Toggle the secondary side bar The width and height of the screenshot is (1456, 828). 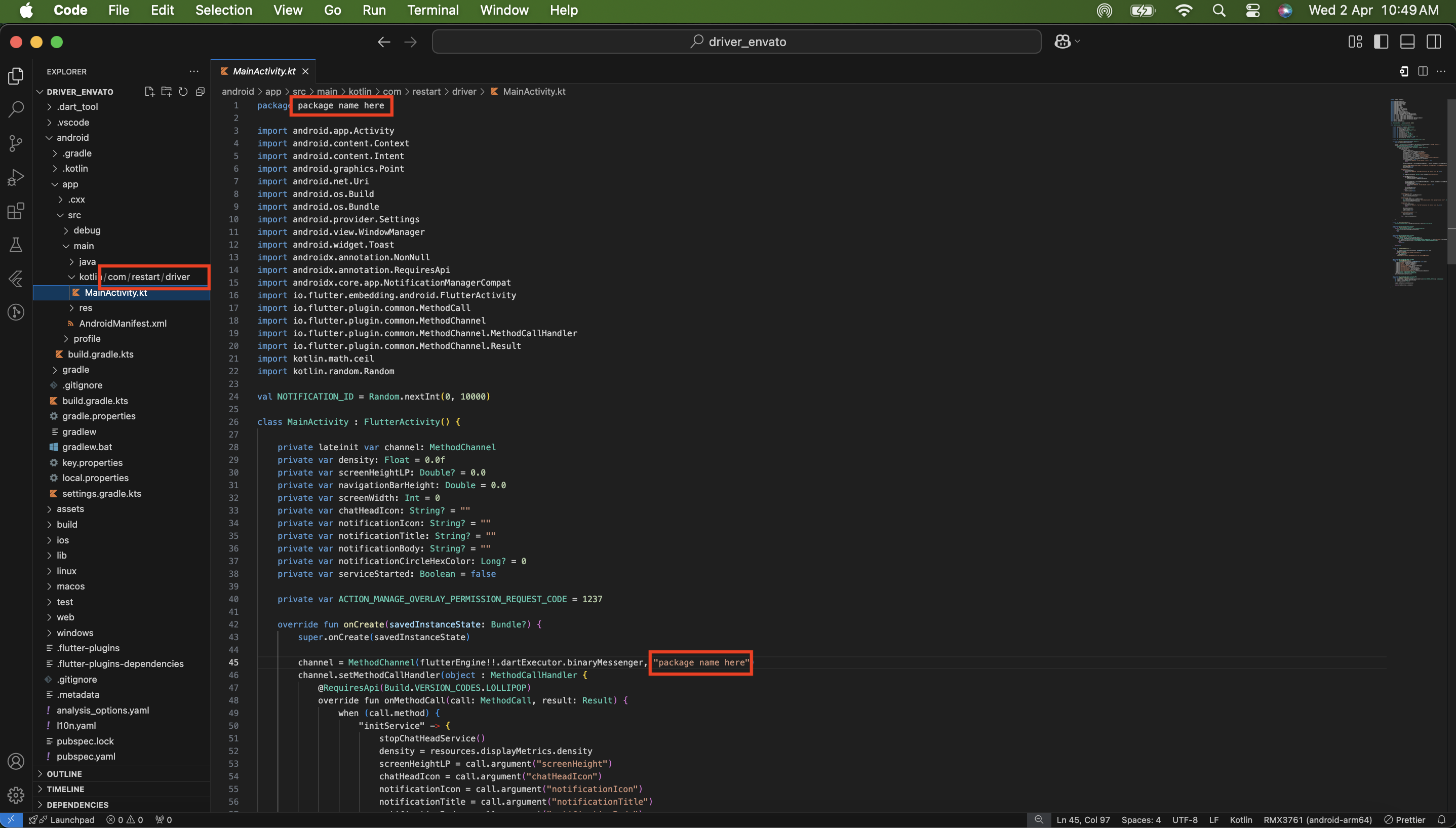coord(1433,42)
